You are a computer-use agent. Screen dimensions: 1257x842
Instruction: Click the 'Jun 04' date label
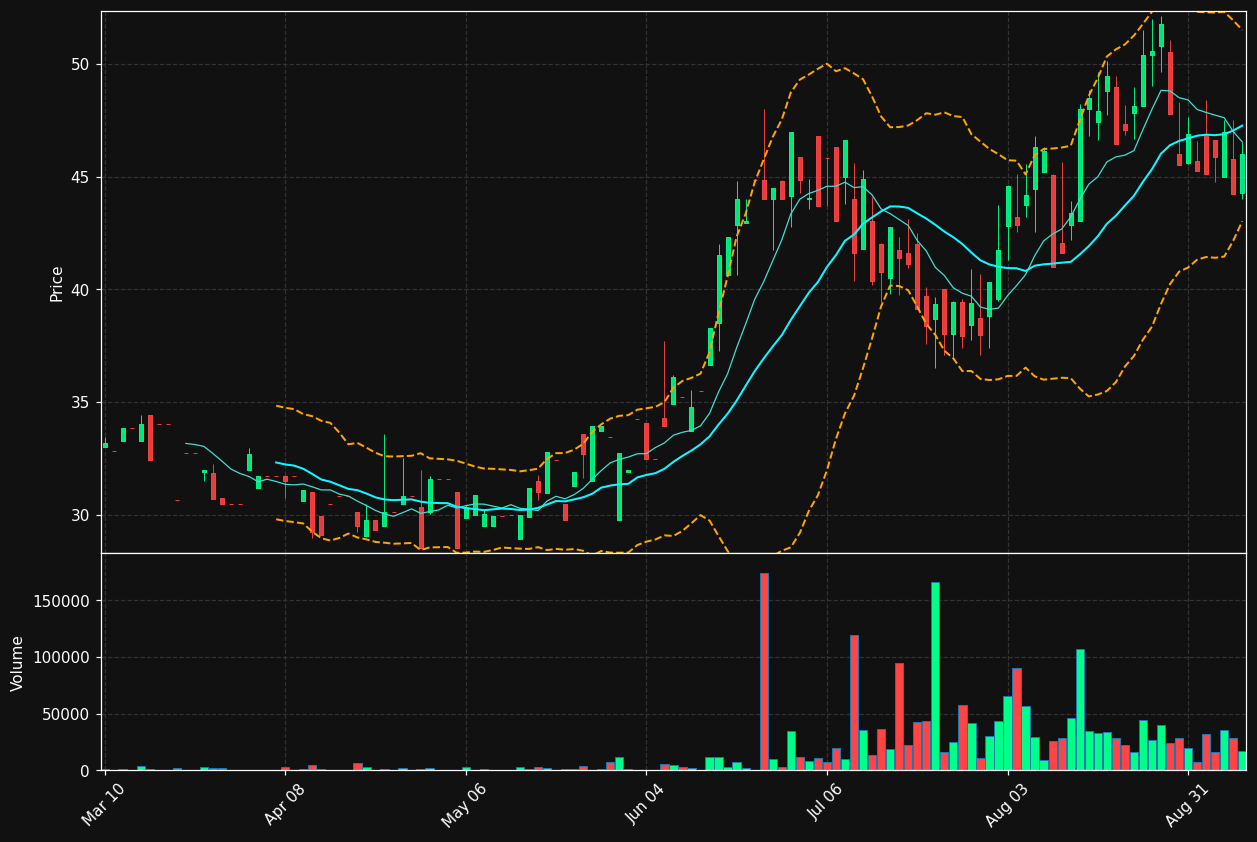tap(645, 804)
